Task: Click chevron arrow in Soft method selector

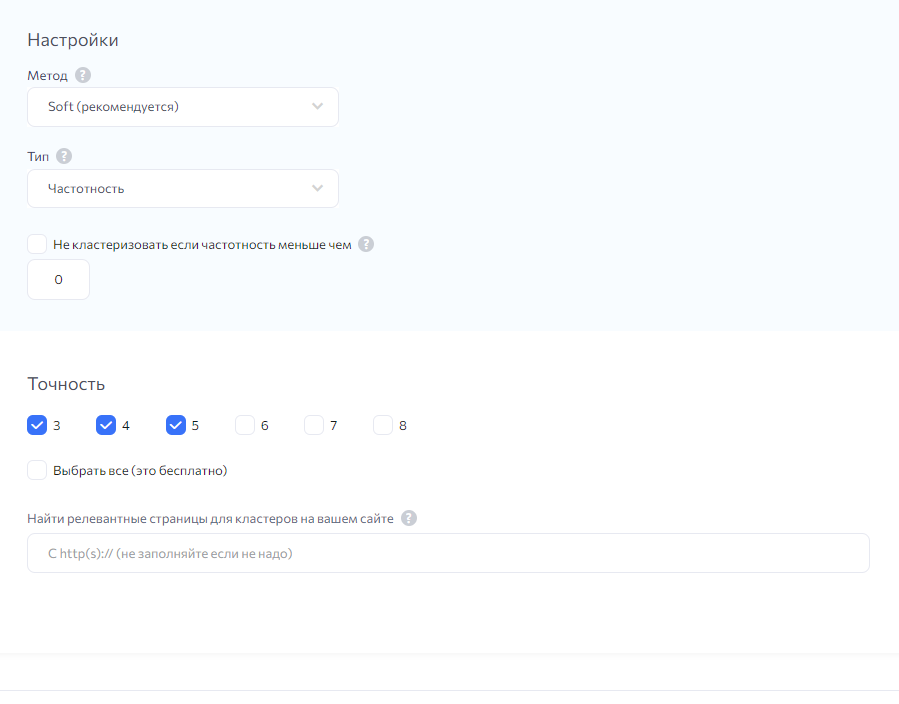Action: point(317,106)
